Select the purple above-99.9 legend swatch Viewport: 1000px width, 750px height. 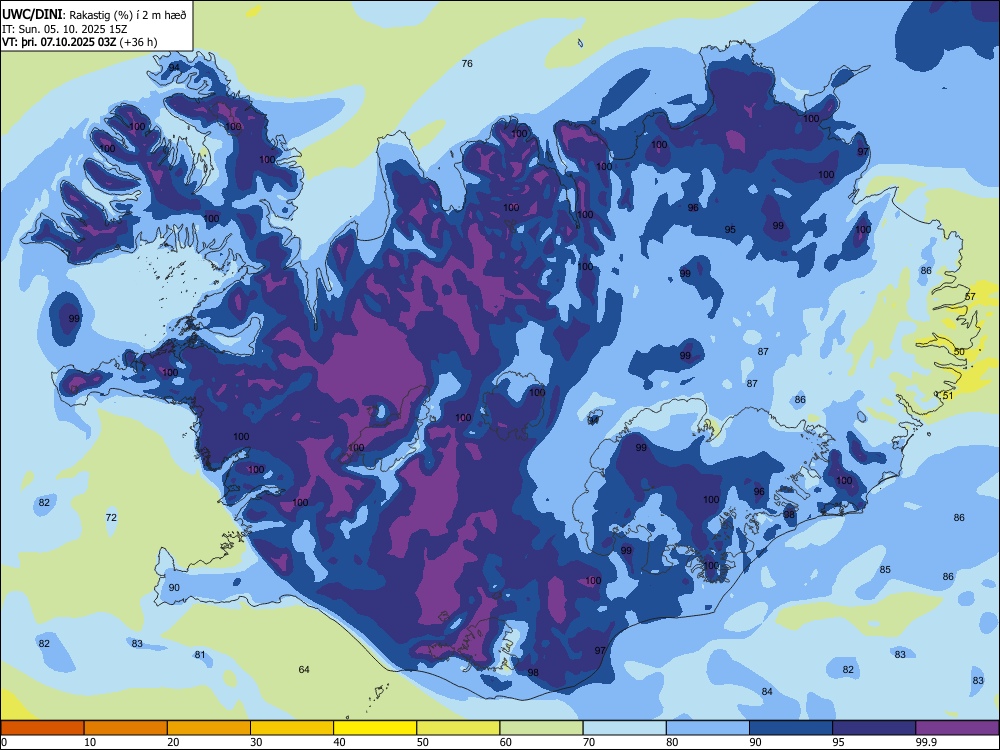point(957,728)
